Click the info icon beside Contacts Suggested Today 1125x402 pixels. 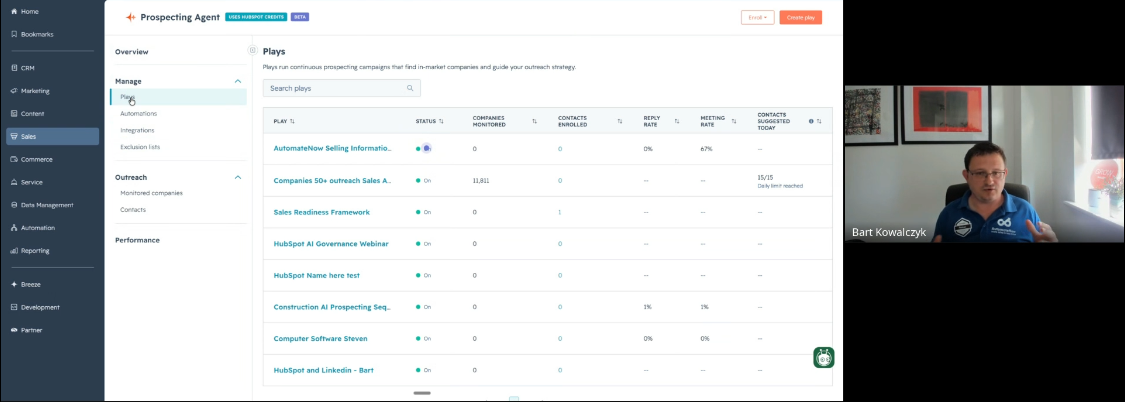point(811,121)
